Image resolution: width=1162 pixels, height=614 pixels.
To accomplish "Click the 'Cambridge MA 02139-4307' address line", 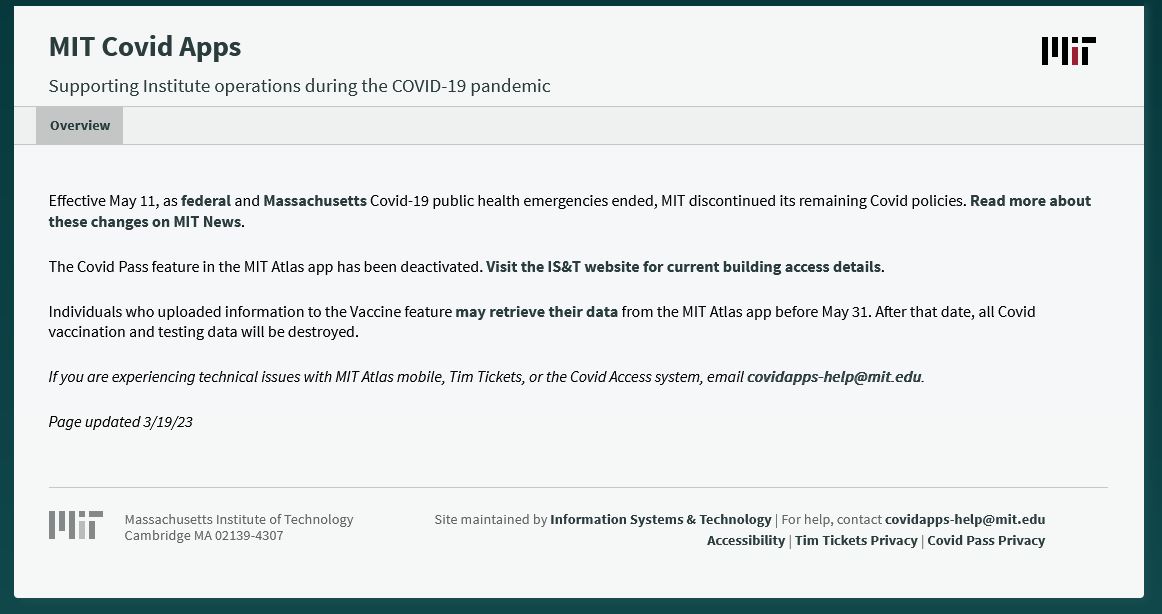I will click(x=204, y=535).
